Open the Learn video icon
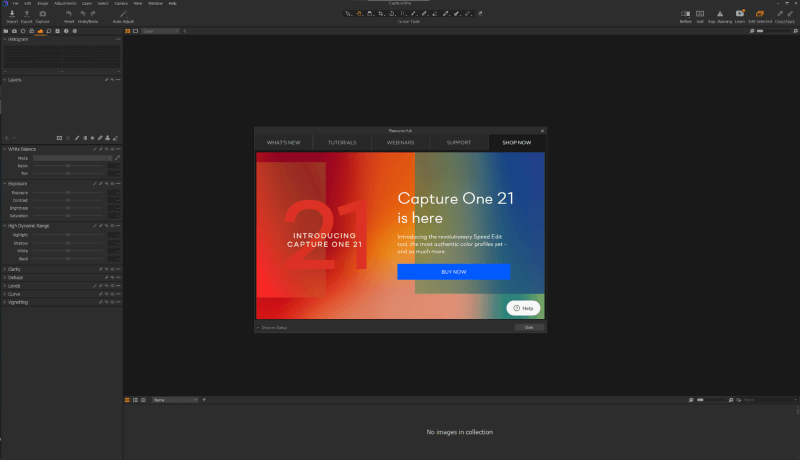 click(x=740, y=13)
